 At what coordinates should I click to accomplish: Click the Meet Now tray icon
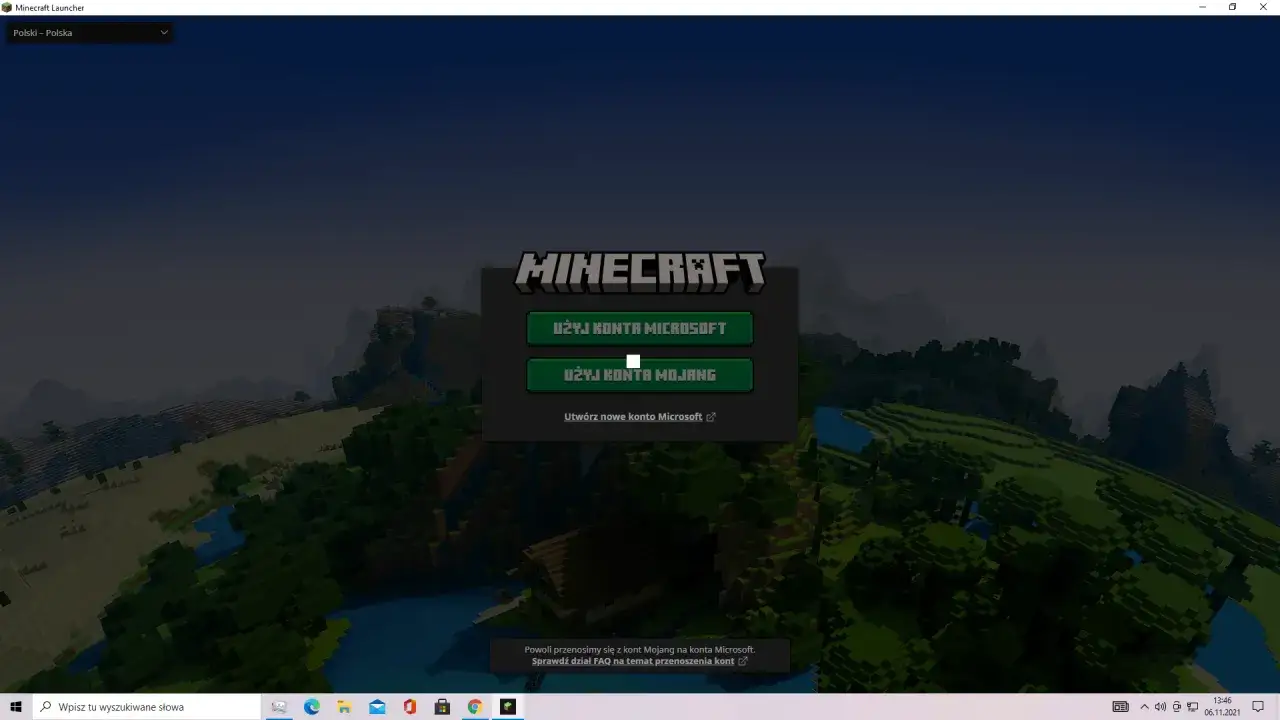coord(1176,707)
